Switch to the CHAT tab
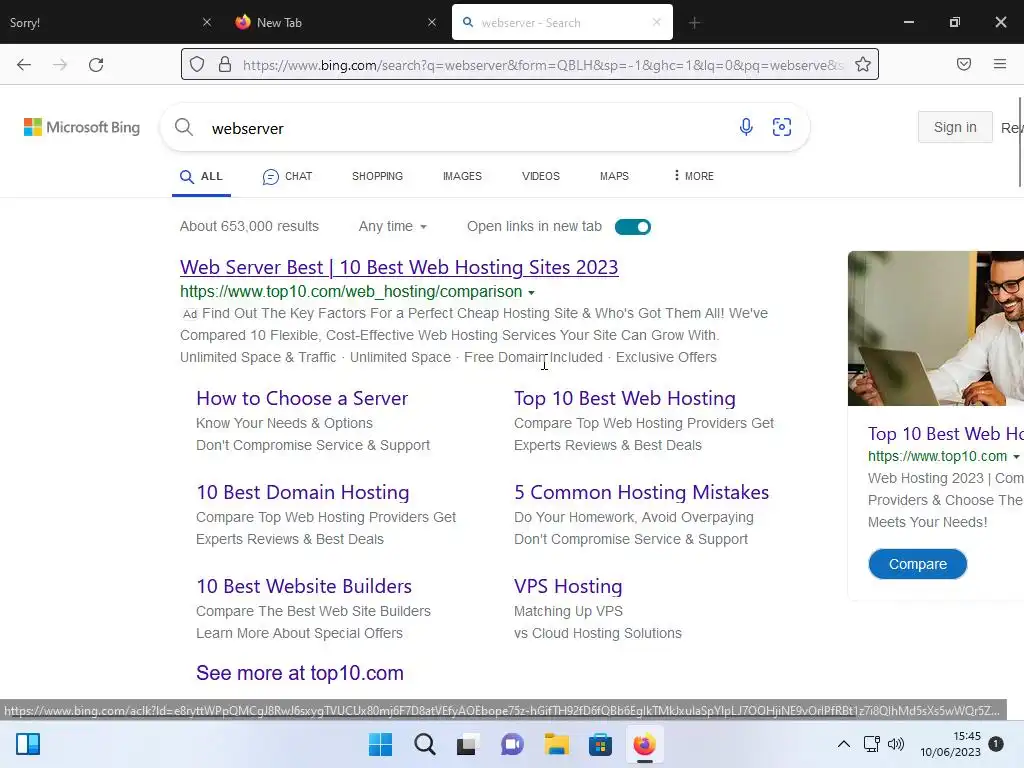1024x768 pixels. tap(287, 176)
